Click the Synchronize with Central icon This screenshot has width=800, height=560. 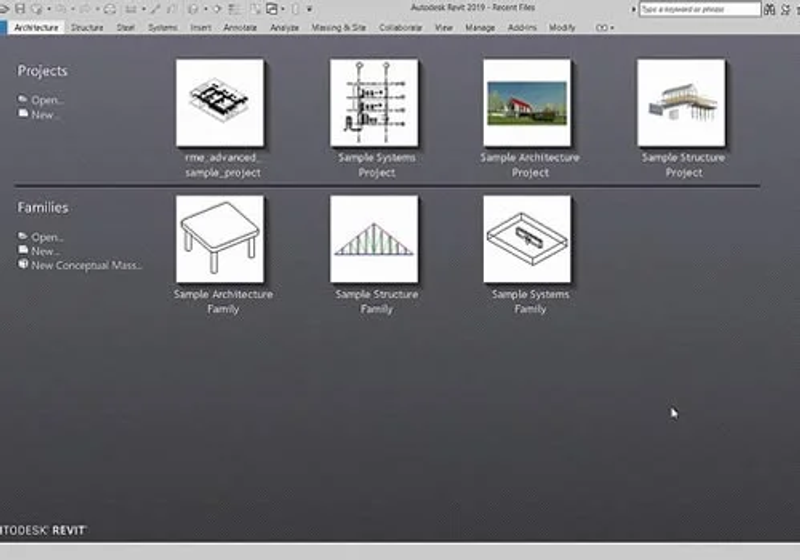pos(37,9)
